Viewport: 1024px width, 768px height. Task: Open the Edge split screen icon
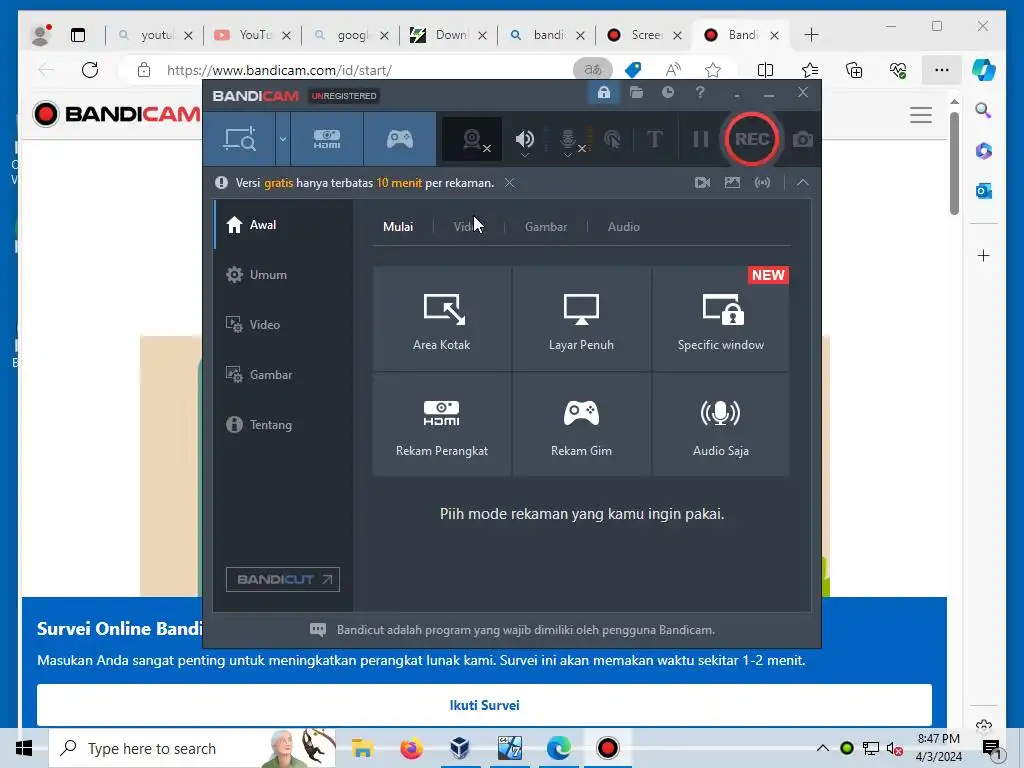coord(765,70)
